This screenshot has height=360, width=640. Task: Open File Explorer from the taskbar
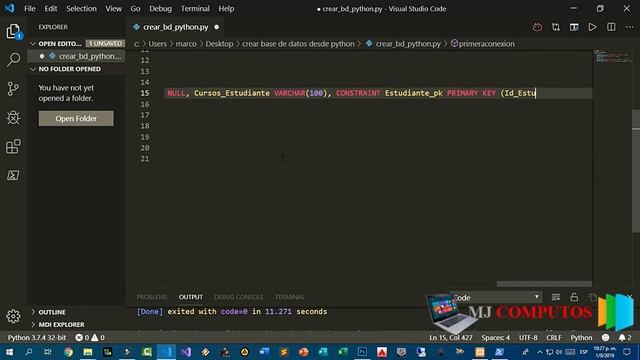coord(88,352)
